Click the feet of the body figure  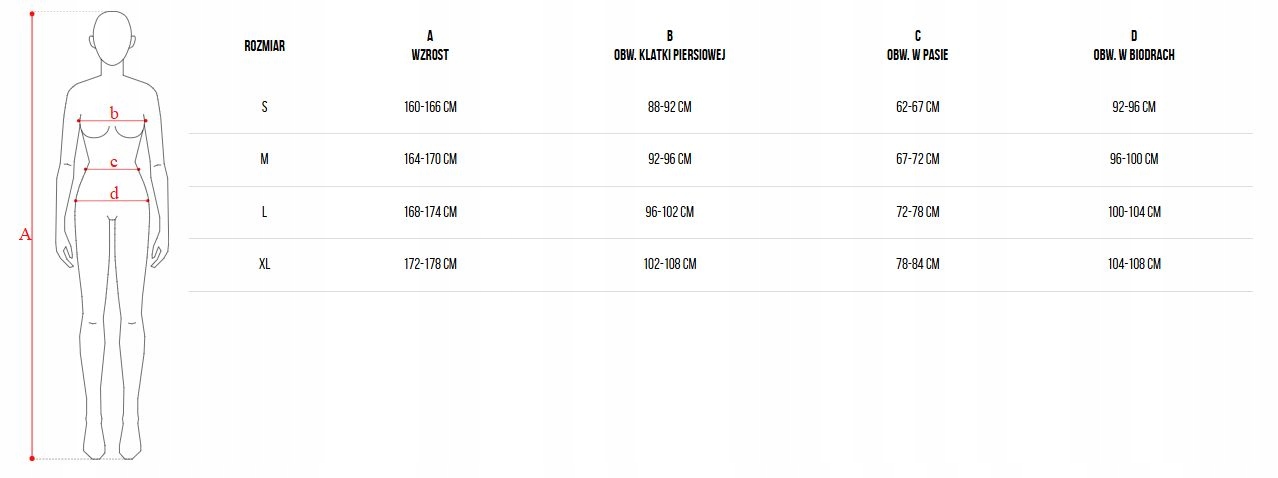111,445
